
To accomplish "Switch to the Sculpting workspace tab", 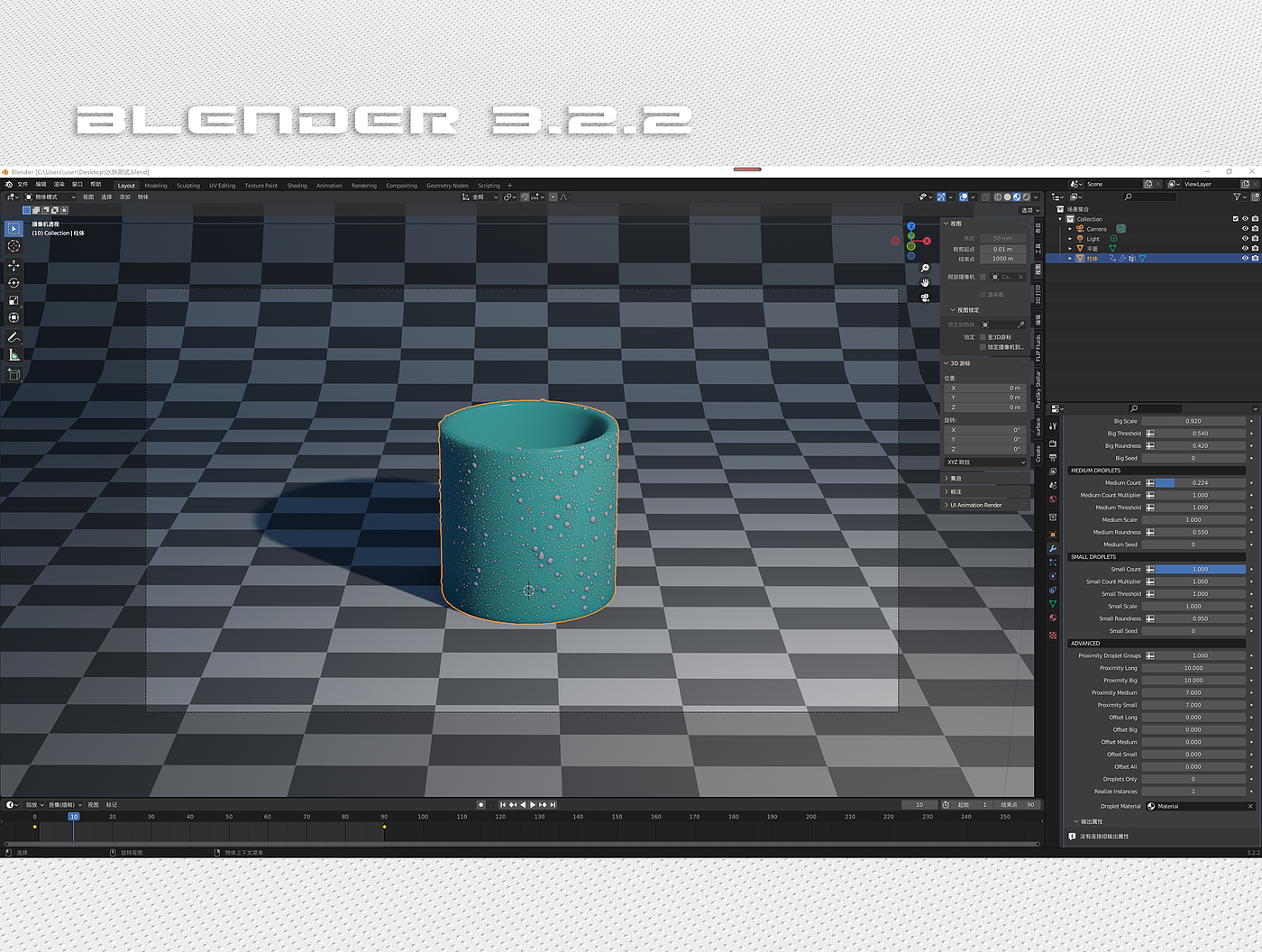I will tap(188, 186).
